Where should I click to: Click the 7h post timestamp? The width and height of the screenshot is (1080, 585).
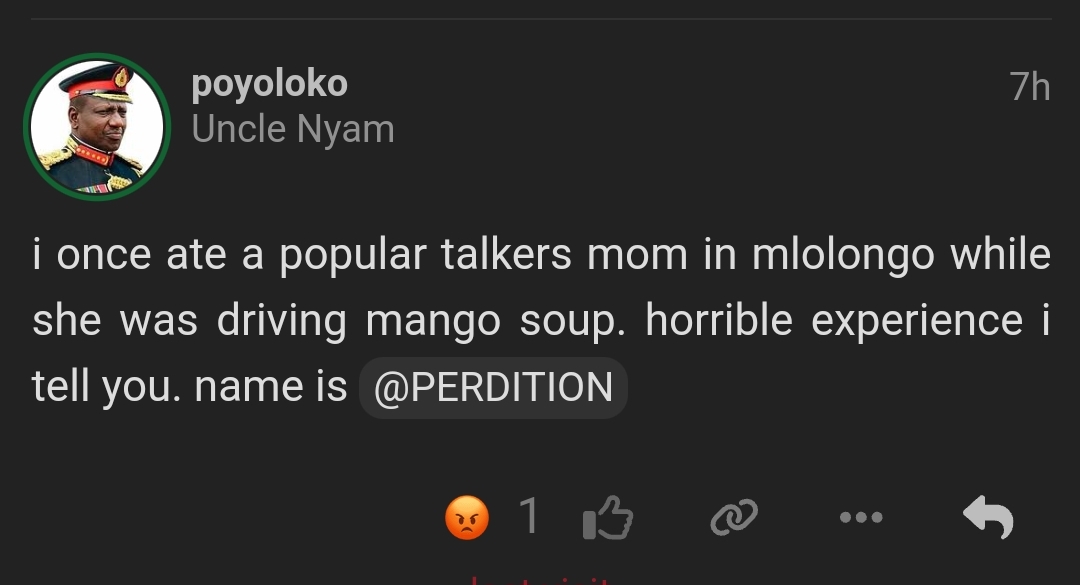pos(1030,88)
